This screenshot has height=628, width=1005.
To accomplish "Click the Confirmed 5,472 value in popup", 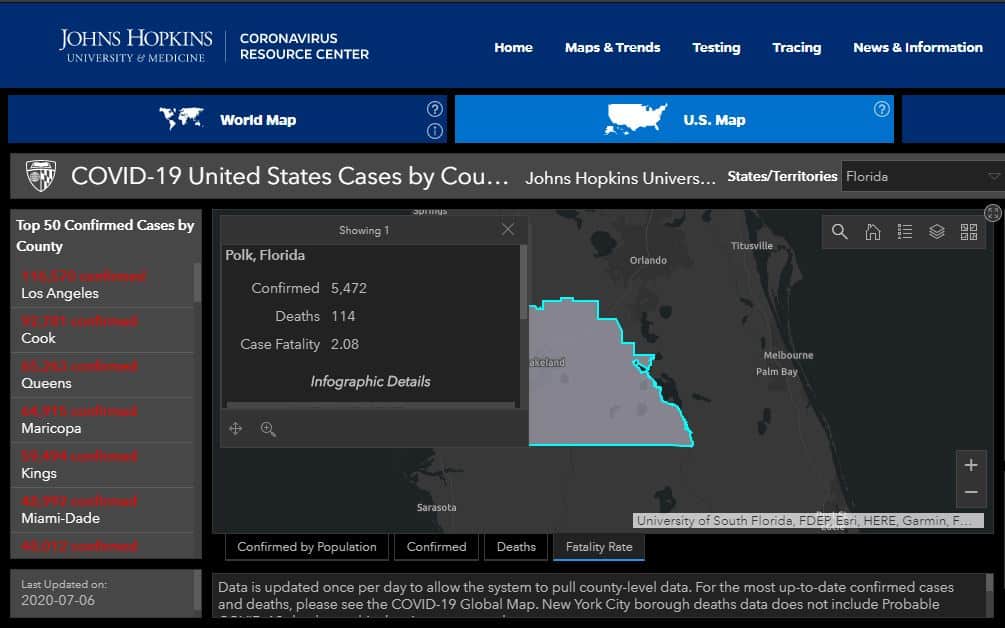I will (x=349, y=288).
